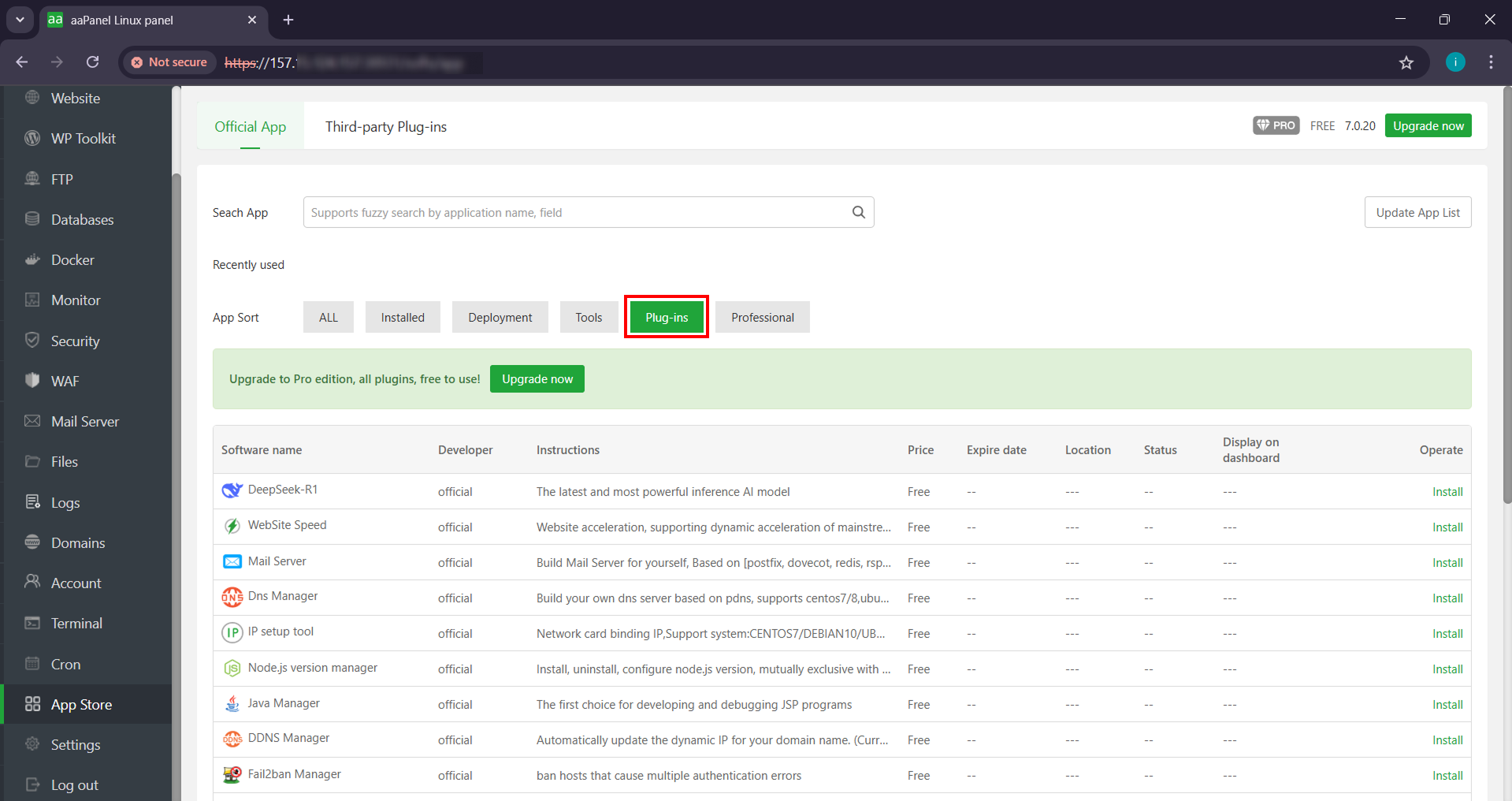Open the Mail Server sidebar item

tap(84, 421)
